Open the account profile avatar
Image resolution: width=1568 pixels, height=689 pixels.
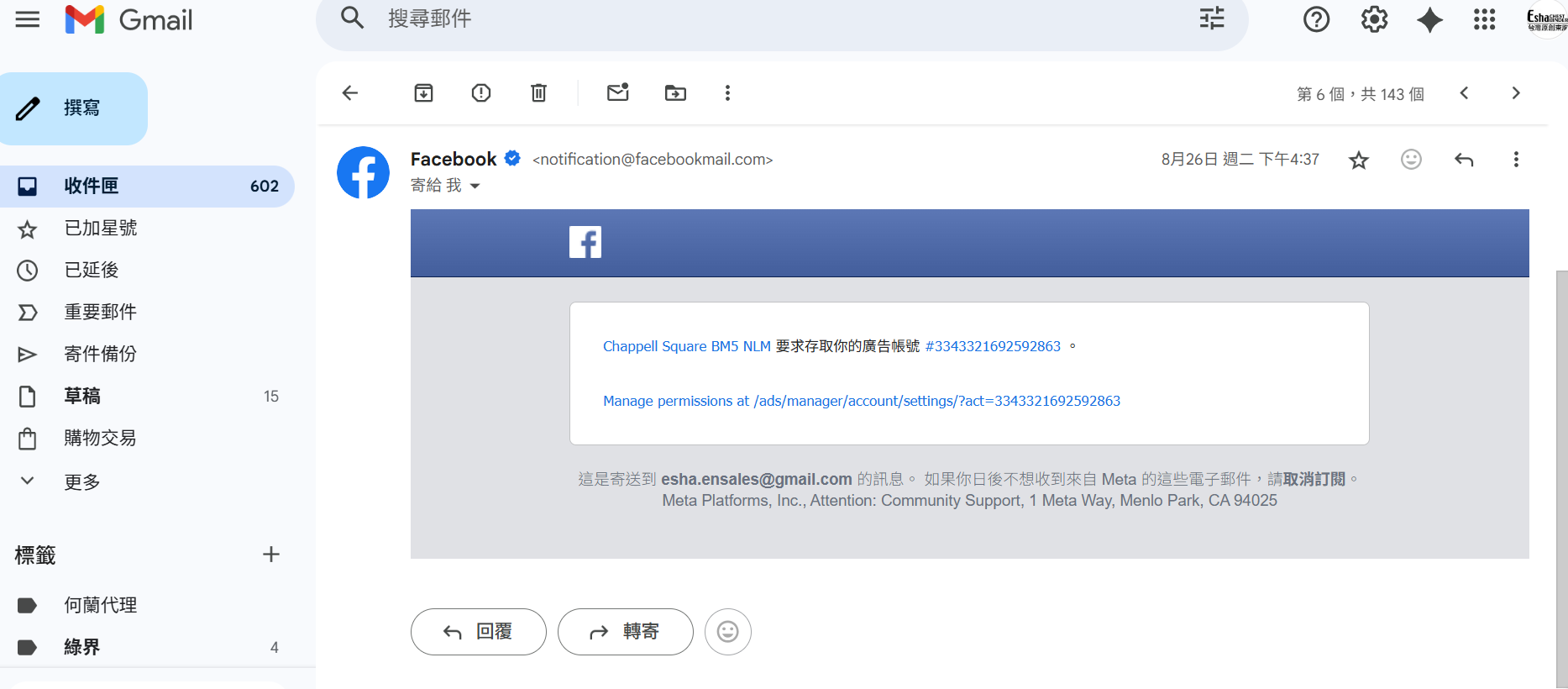[x=1547, y=20]
